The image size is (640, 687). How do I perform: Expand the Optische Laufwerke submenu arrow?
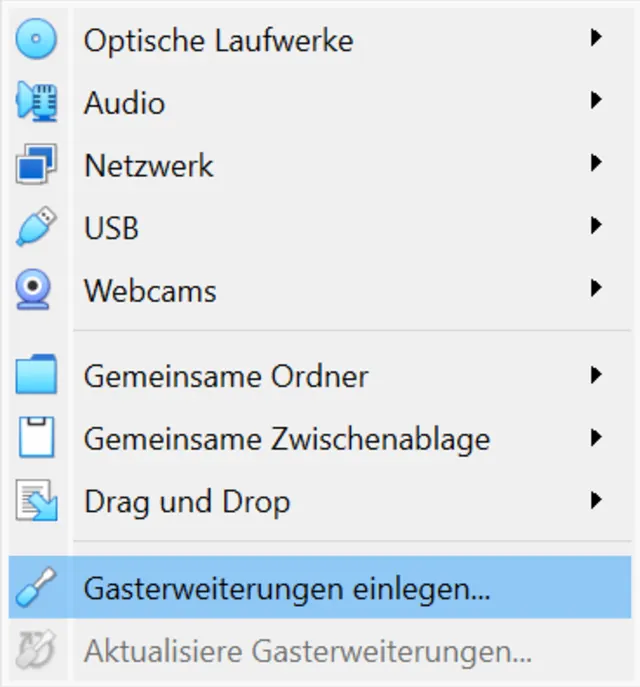tap(596, 39)
